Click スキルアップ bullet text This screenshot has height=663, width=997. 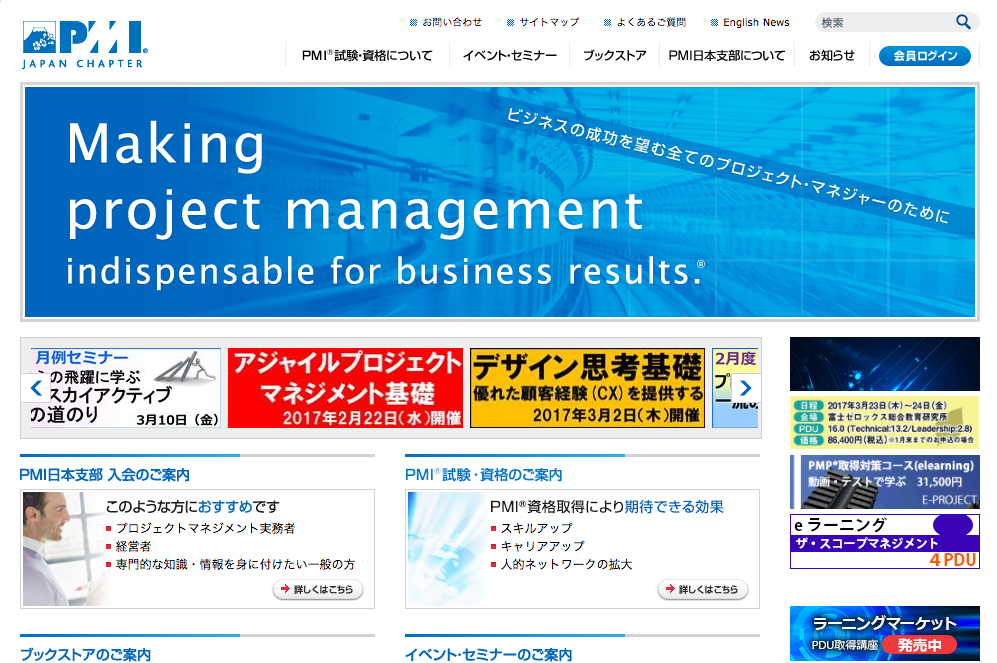[537, 528]
